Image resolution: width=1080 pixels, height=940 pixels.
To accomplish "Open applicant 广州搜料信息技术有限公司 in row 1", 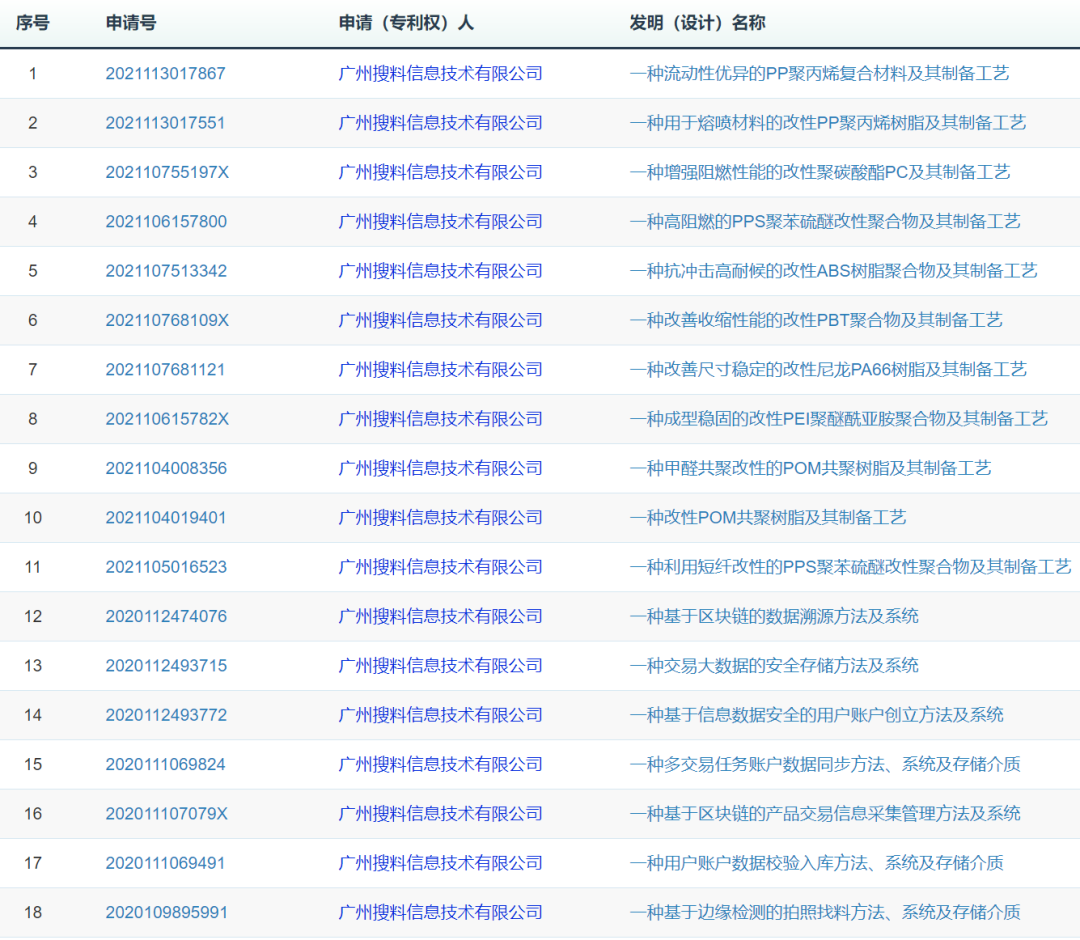I will pos(440,74).
